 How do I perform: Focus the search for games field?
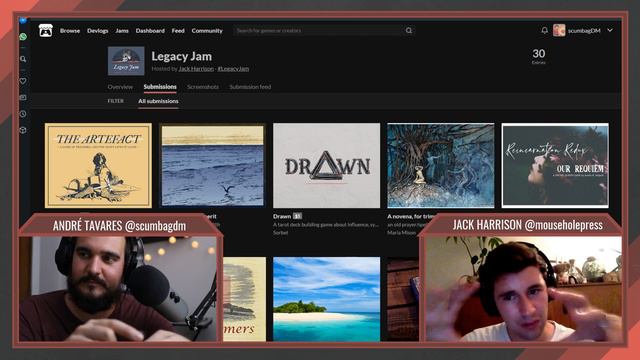(318, 31)
